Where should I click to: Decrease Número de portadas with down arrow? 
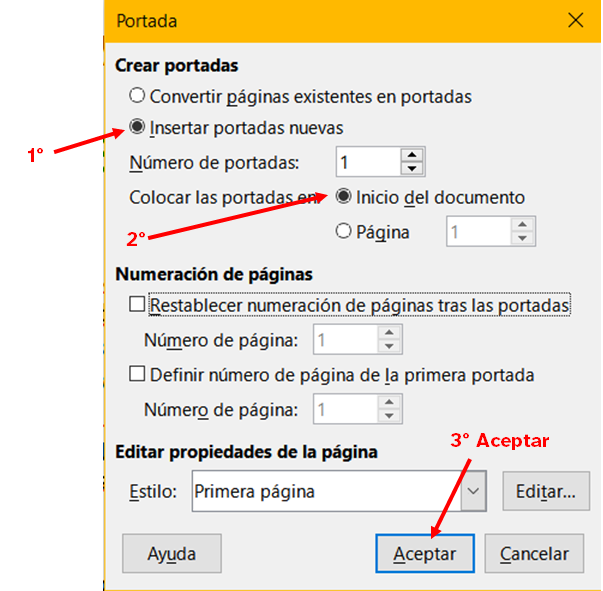click(x=412, y=168)
